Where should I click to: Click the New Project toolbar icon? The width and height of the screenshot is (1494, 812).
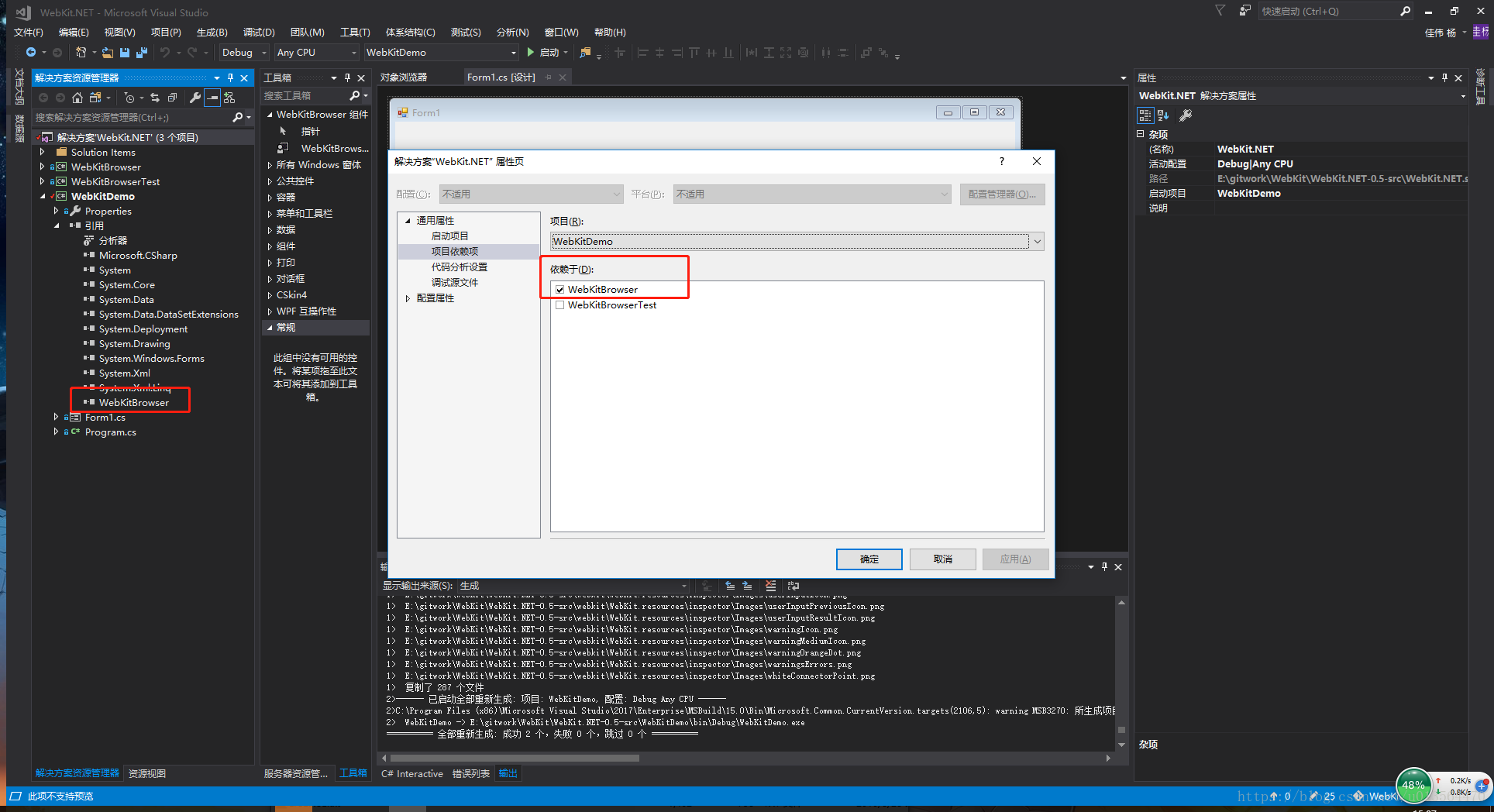tap(81, 53)
